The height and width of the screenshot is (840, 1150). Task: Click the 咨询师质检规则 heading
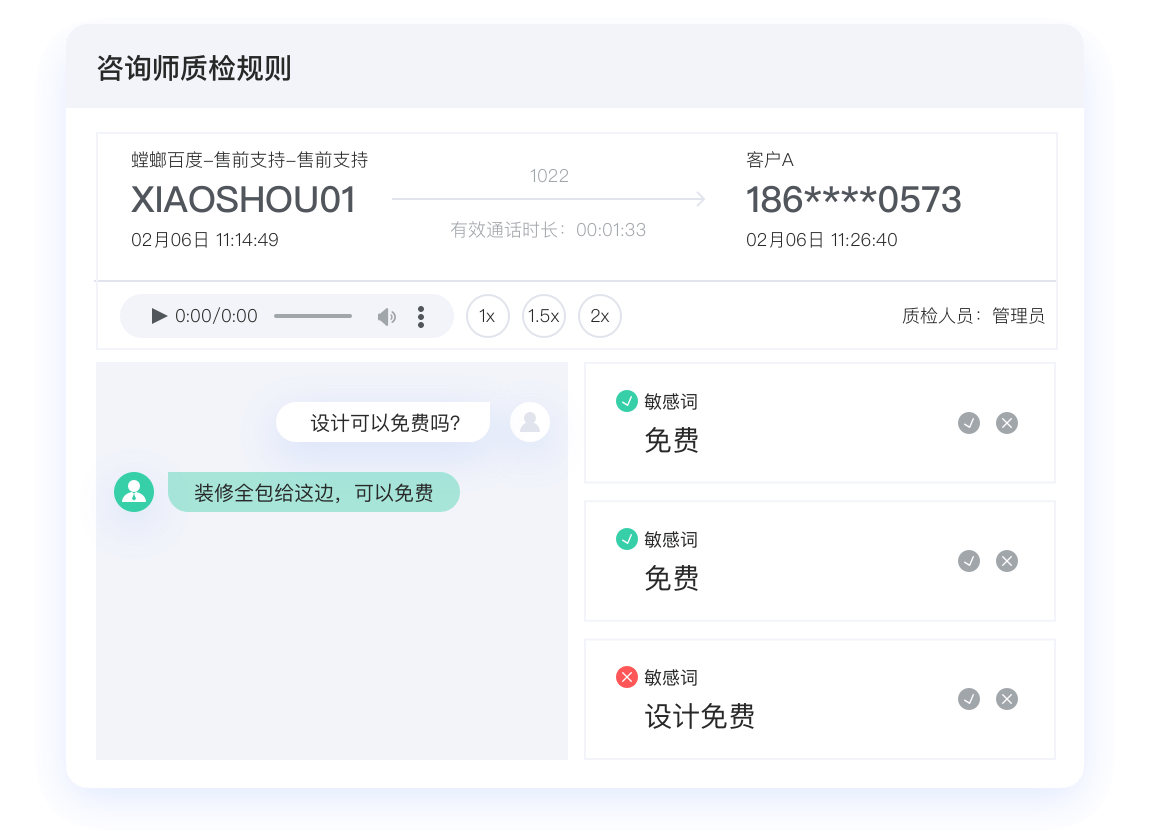pos(194,68)
